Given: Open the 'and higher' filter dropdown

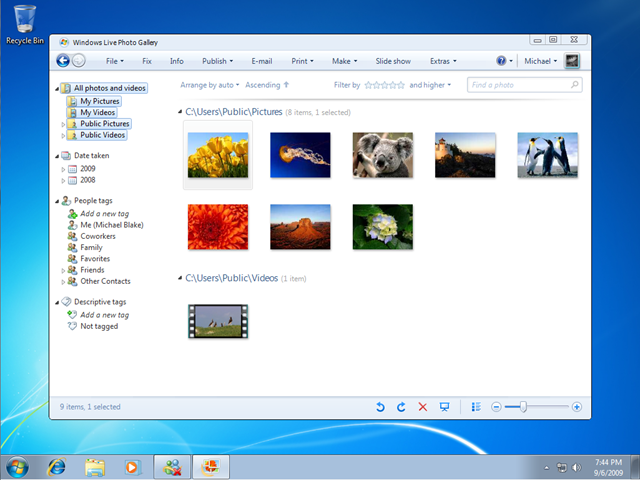Looking at the screenshot, I should pos(430,85).
